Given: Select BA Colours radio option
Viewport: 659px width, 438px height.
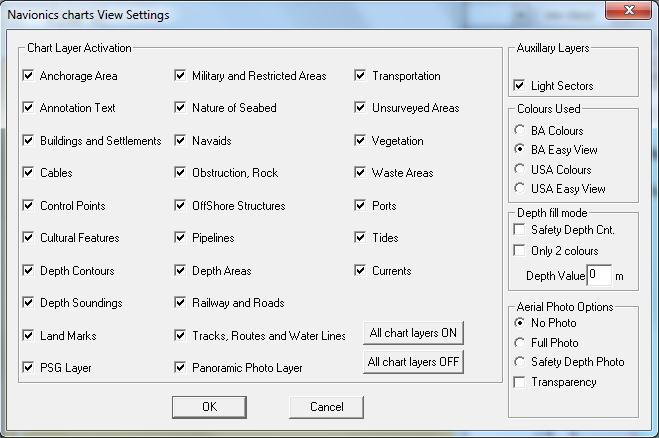Looking at the screenshot, I should (519, 130).
